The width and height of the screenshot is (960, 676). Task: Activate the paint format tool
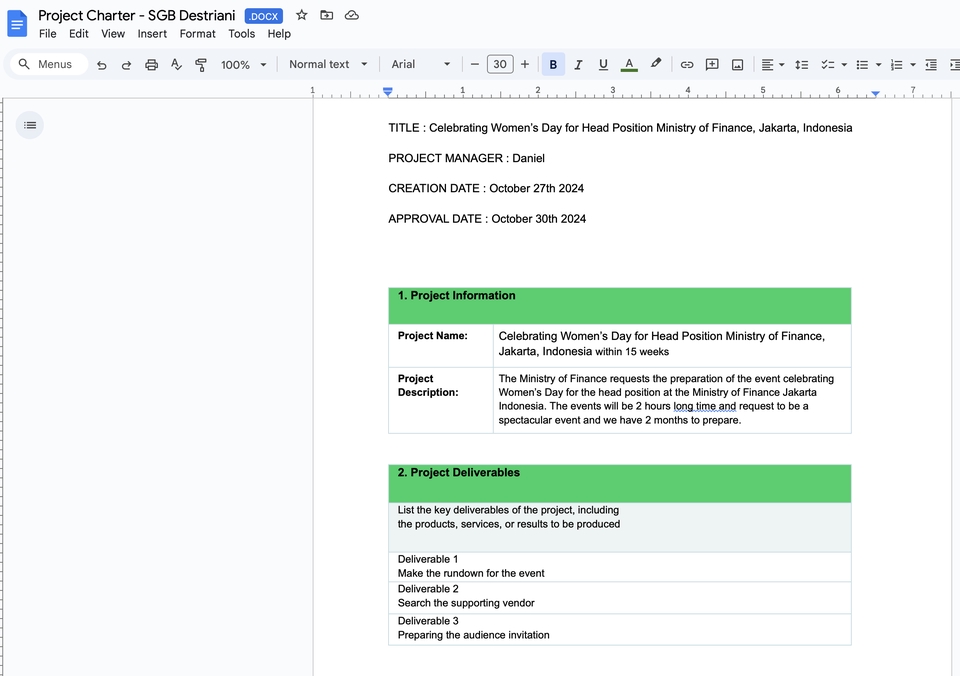(201, 65)
